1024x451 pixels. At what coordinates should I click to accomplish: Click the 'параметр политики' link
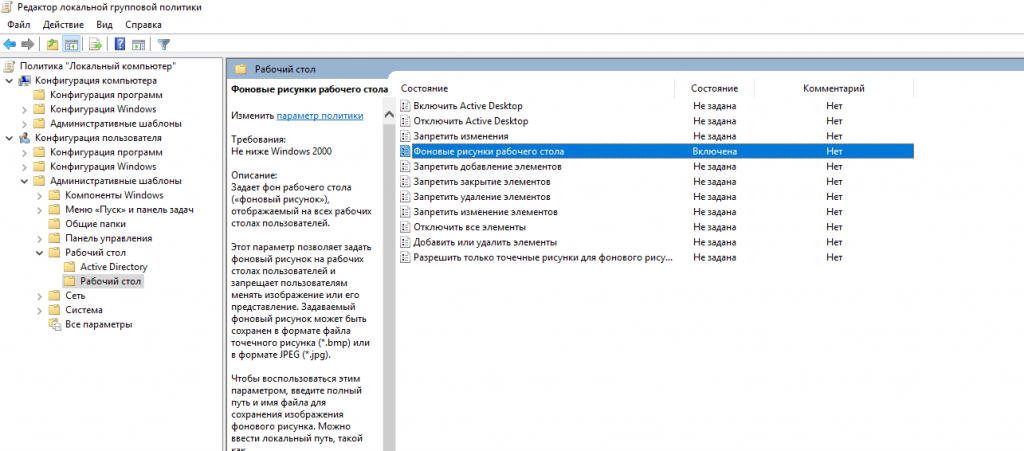320,116
